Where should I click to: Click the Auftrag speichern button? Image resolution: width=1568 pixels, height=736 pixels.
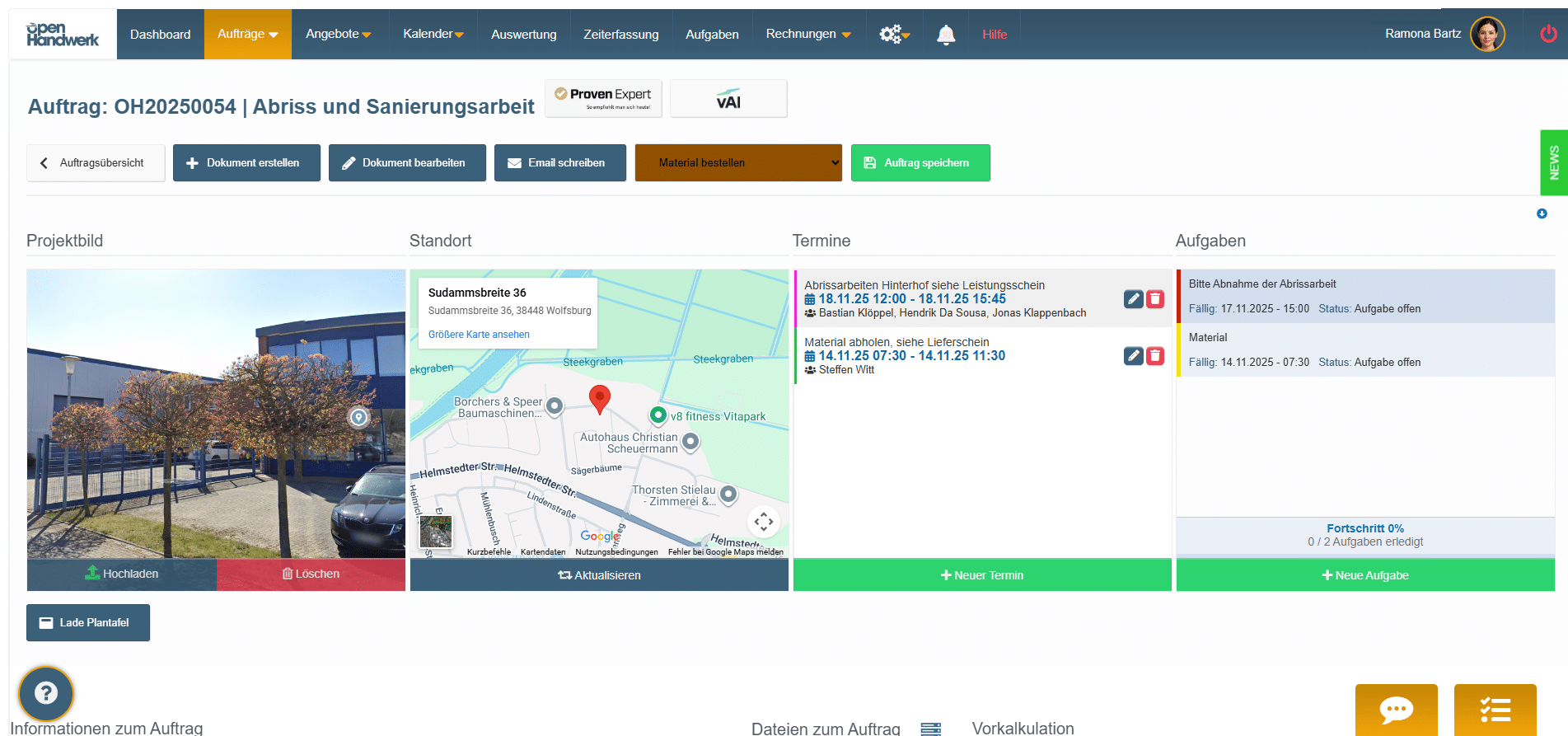[920, 163]
